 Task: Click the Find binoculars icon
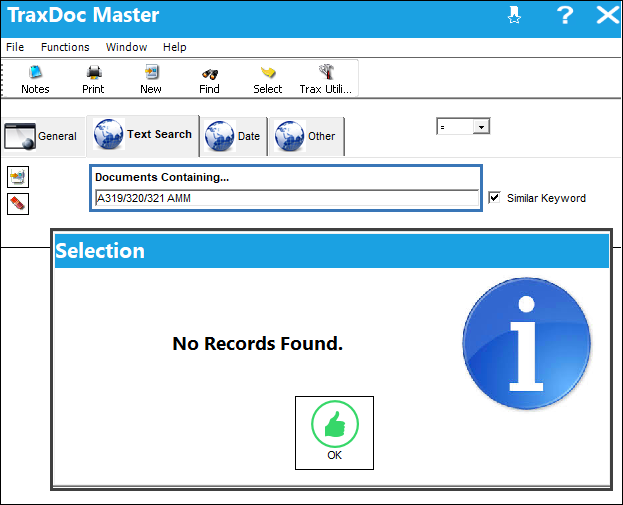(x=209, y=79)
